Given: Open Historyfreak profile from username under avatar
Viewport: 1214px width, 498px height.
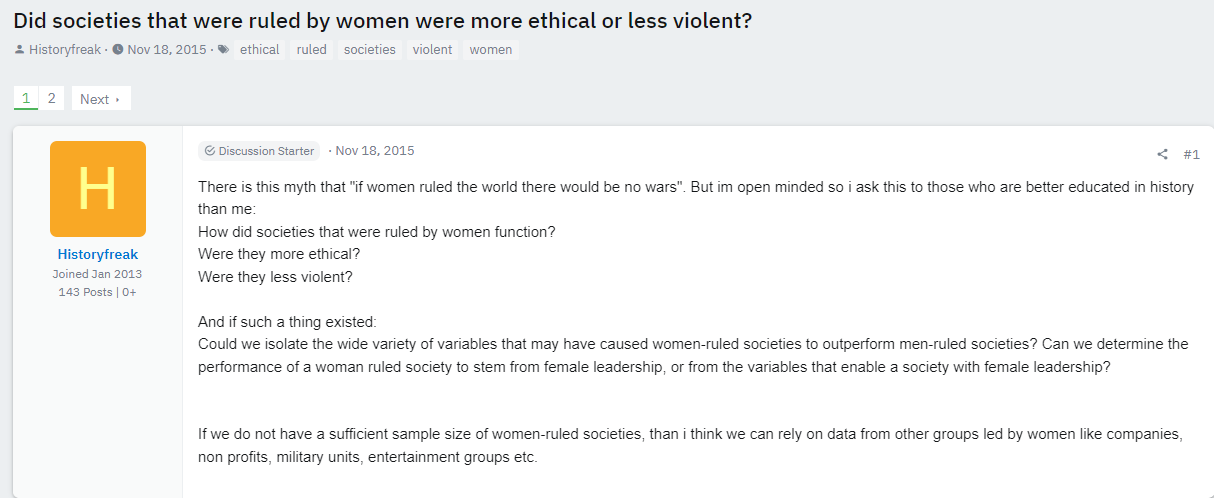Looking at the screenshot, I should [98, 254].
